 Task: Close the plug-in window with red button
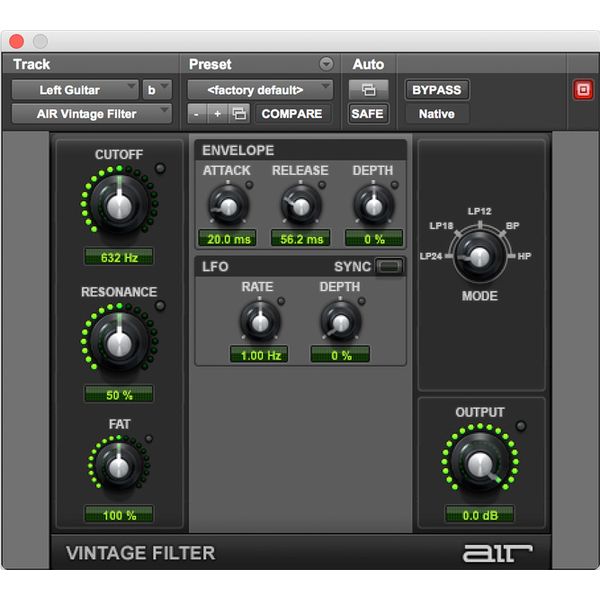click(16, 41)
